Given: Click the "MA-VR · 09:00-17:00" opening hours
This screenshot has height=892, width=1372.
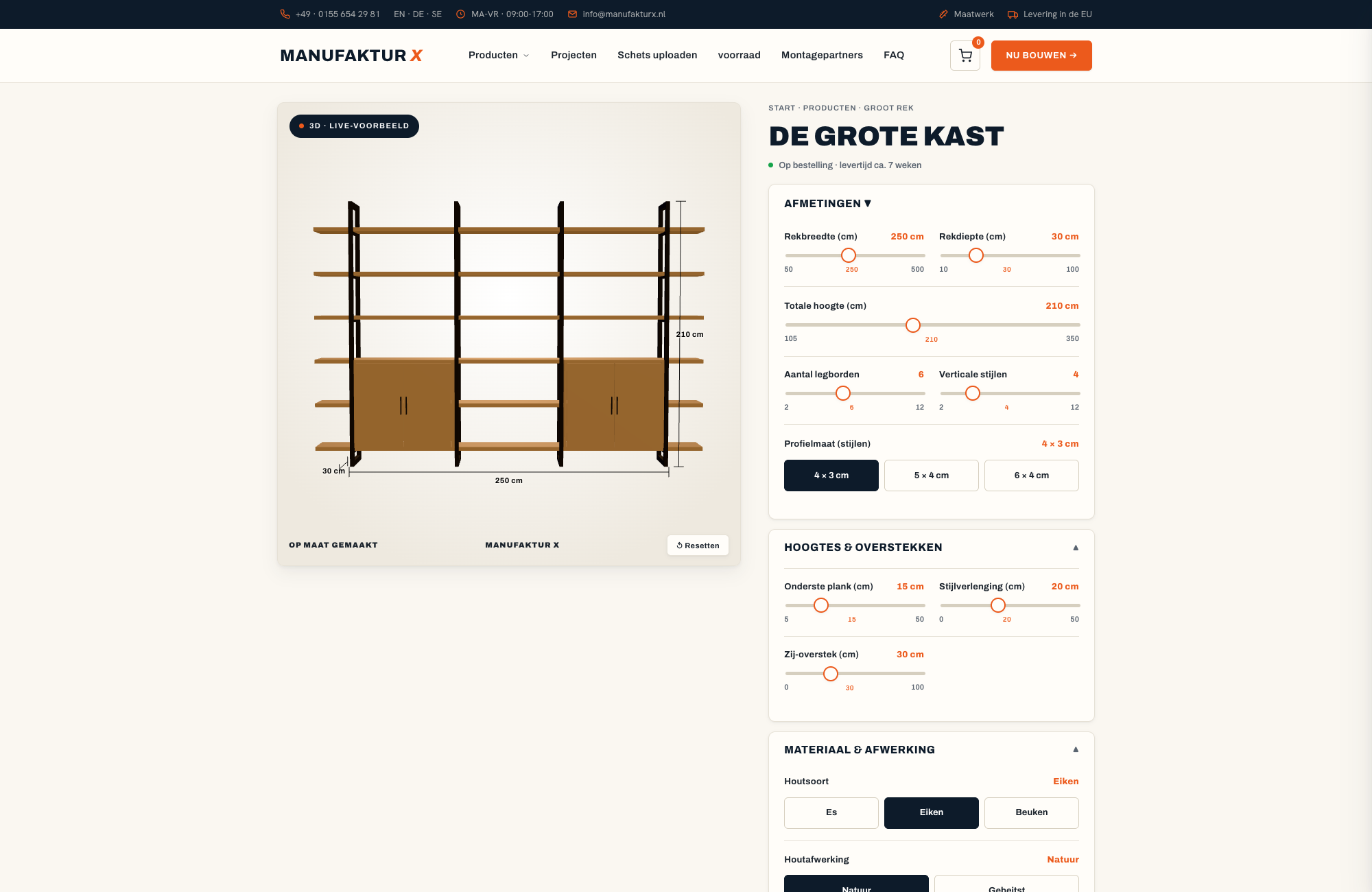Looking at the screenshot, I should tap(512, 14).
